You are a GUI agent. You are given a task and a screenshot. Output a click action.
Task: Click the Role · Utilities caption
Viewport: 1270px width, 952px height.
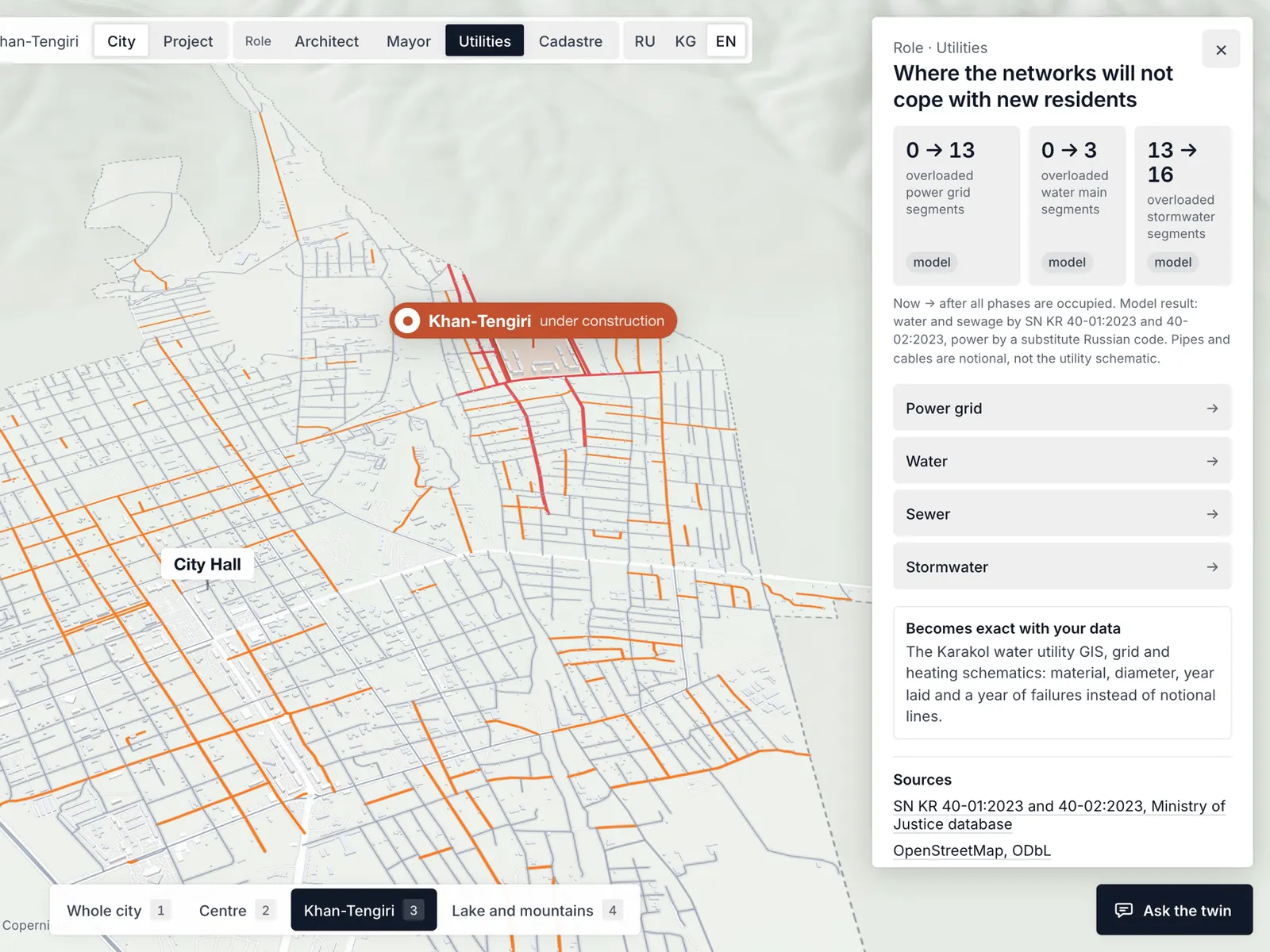click(x=940, y=48)
